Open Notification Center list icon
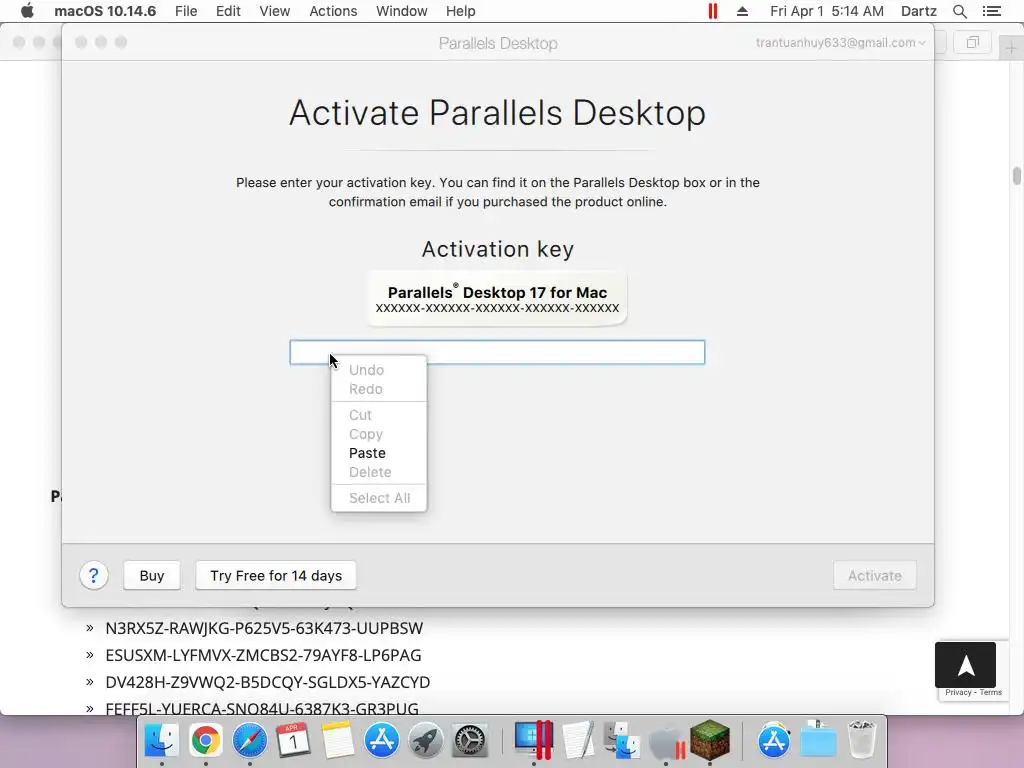The image size is (1024, 768). pos(991,11)
